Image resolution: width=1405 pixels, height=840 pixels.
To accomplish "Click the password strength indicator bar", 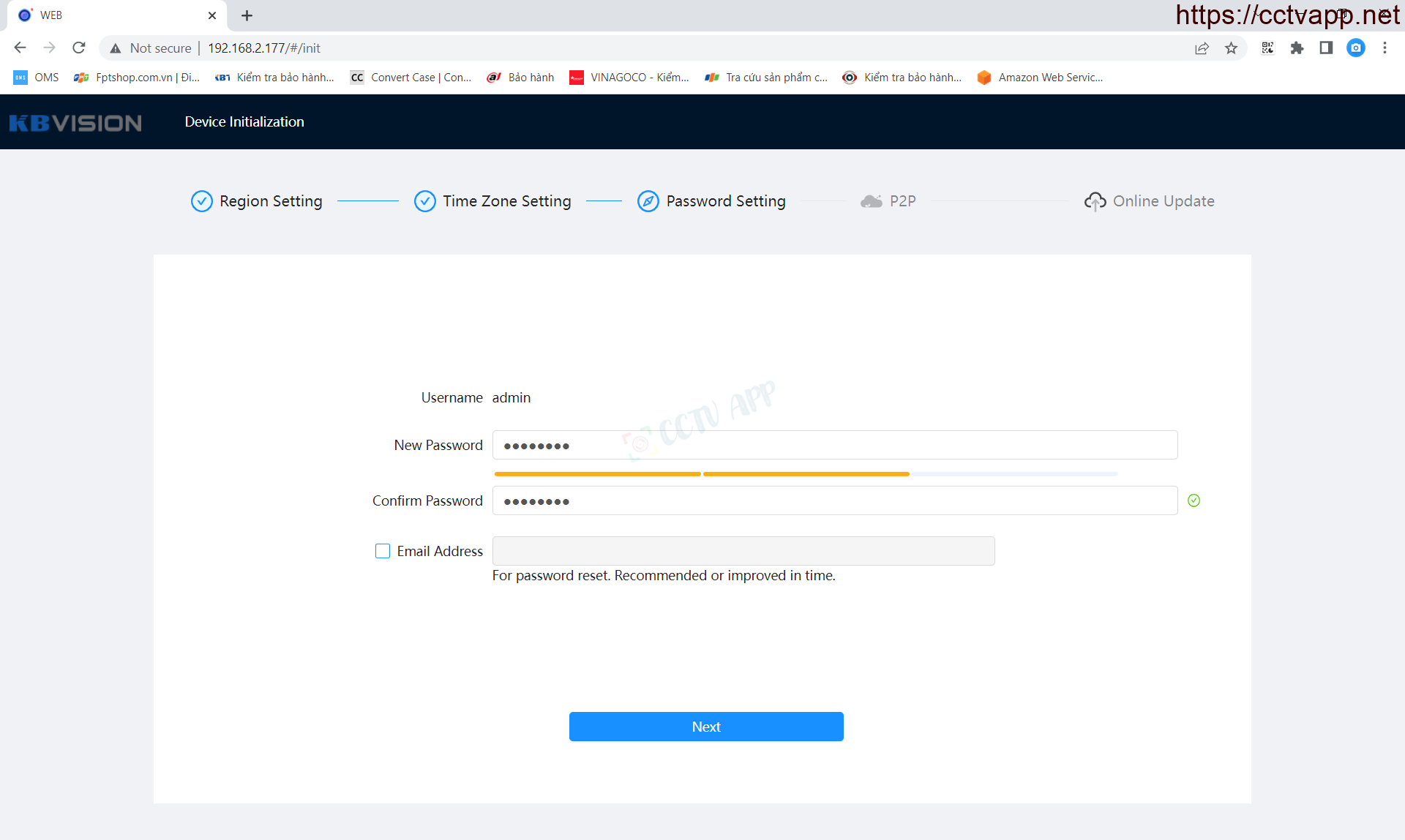I will click(x=805, y=474).
